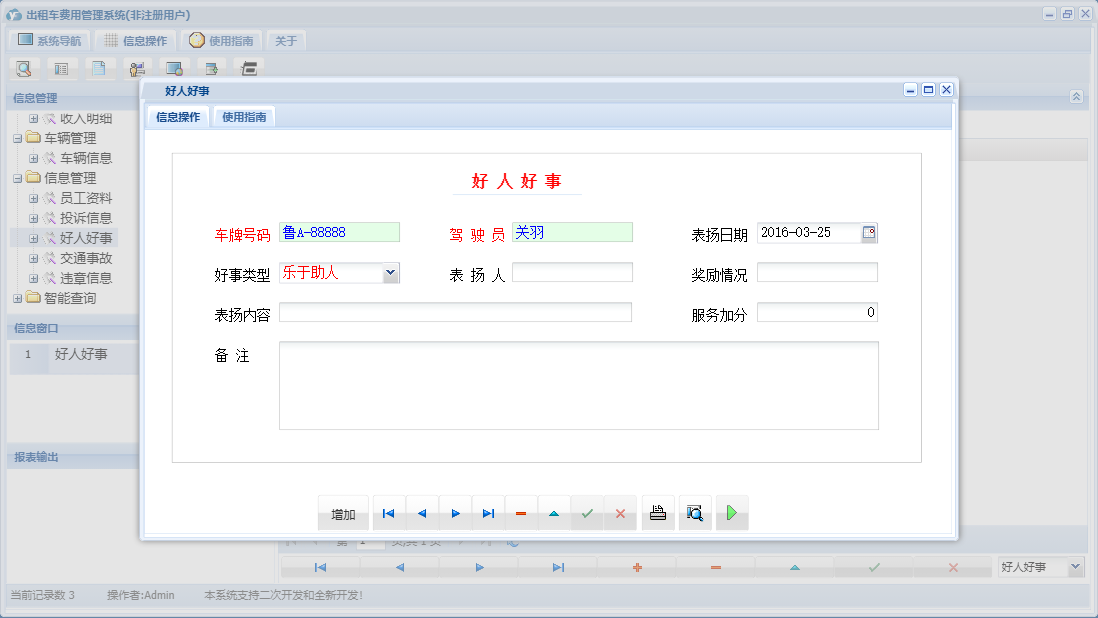Delete record with red minus in dialog
Image resolution: width=1098 pixels, height=618 pixels.
[521, 514]
